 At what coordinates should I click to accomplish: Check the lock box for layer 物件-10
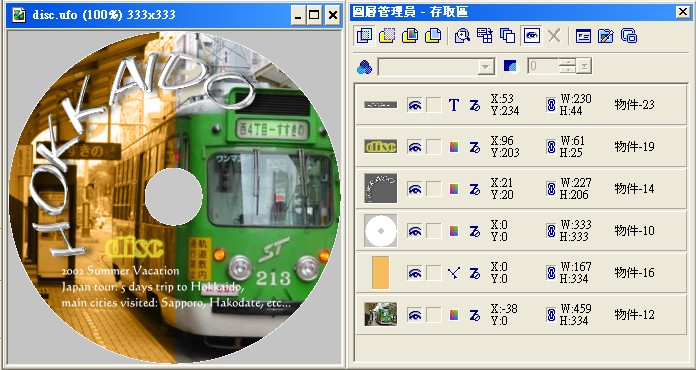(x=434, y=231)
